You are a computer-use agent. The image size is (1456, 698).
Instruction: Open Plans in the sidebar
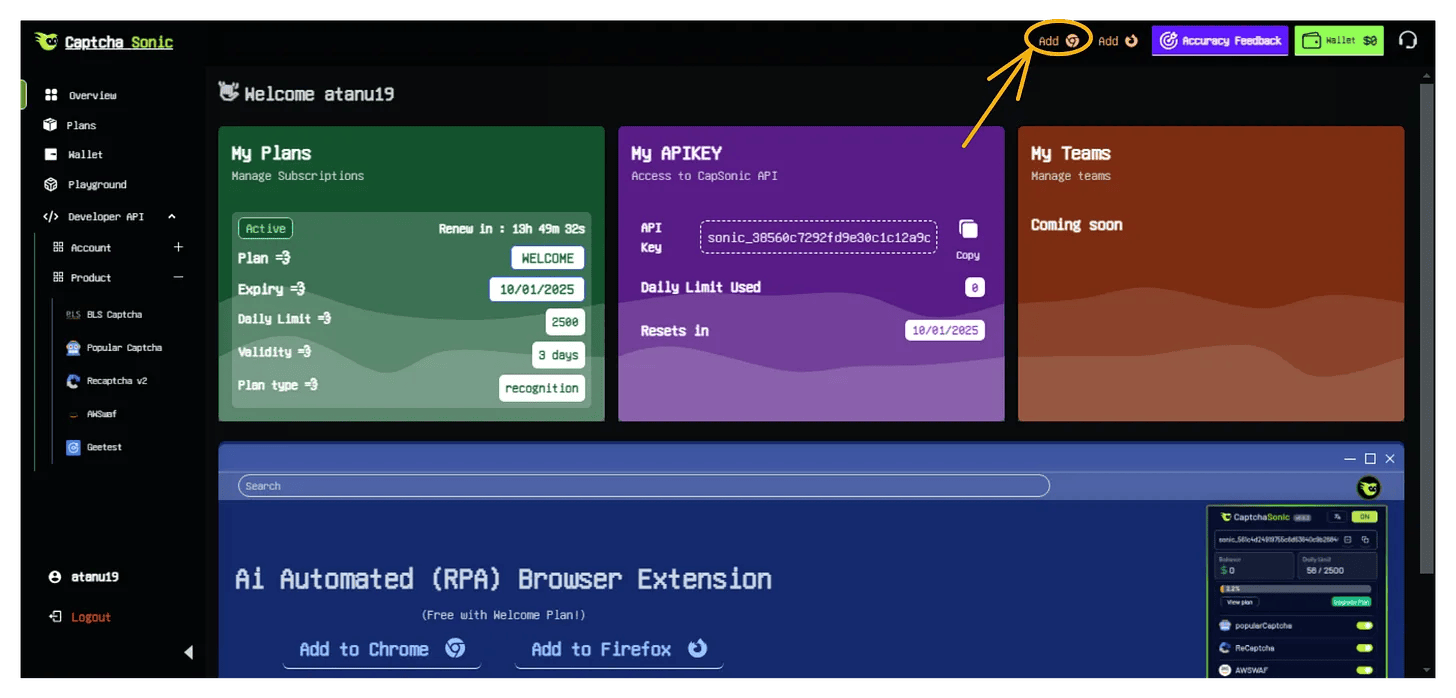coord(81,125)
